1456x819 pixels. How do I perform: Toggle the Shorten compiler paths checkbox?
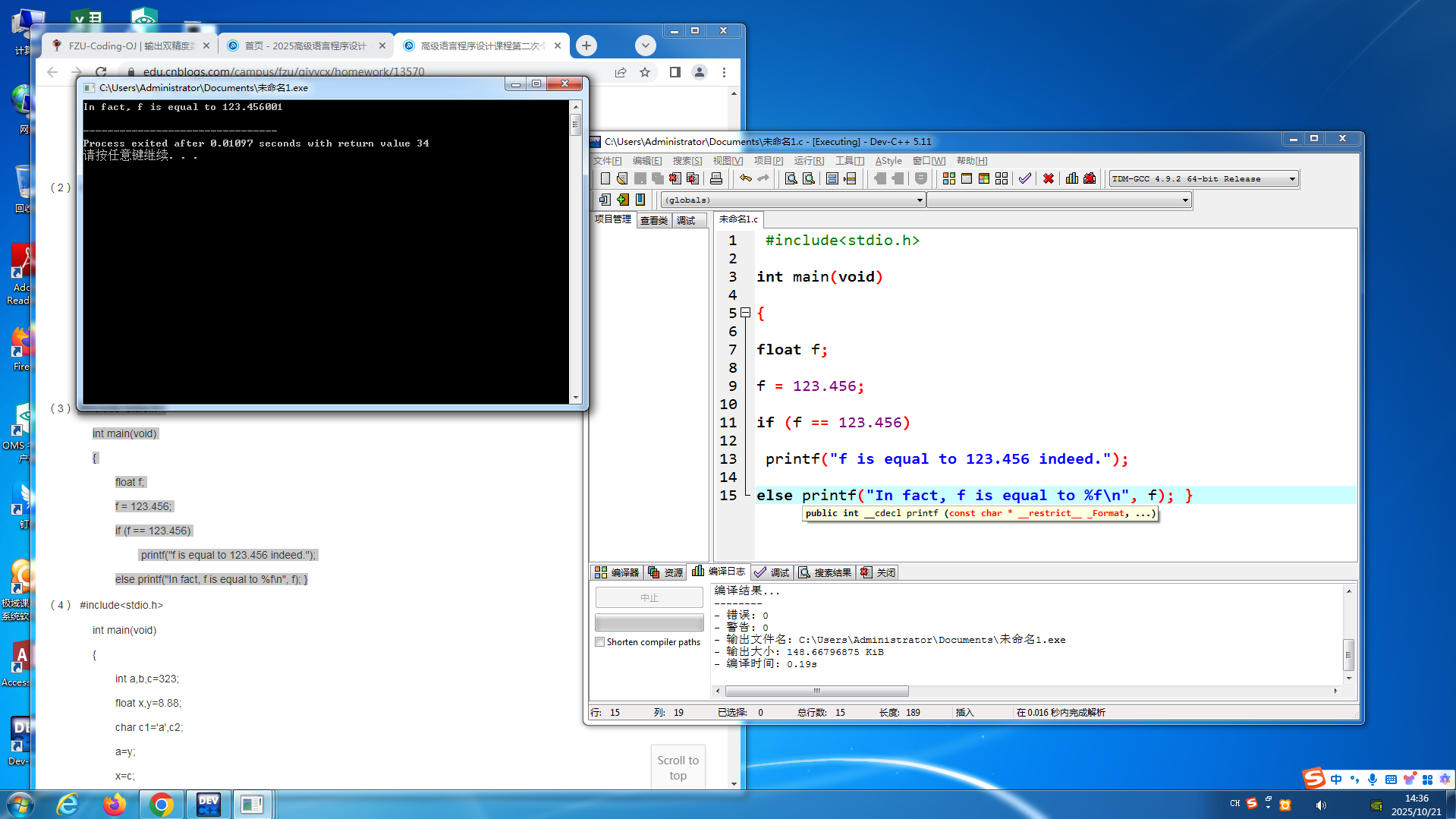click(600, 642)
